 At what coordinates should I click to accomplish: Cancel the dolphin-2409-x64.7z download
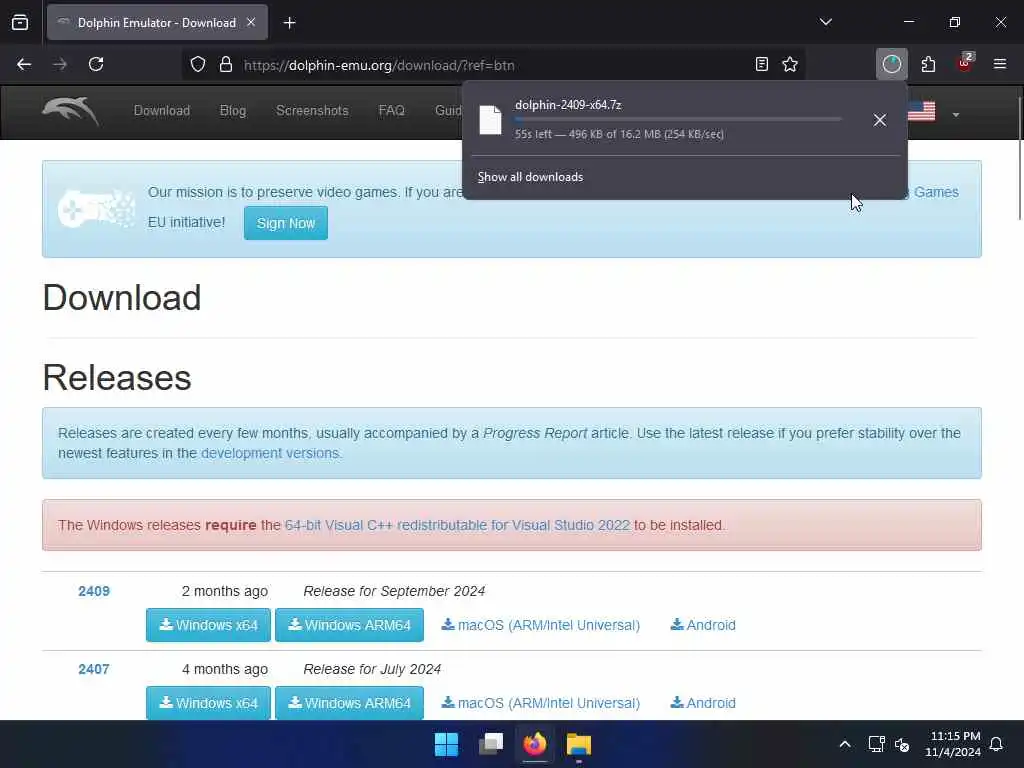coord(880,120)
